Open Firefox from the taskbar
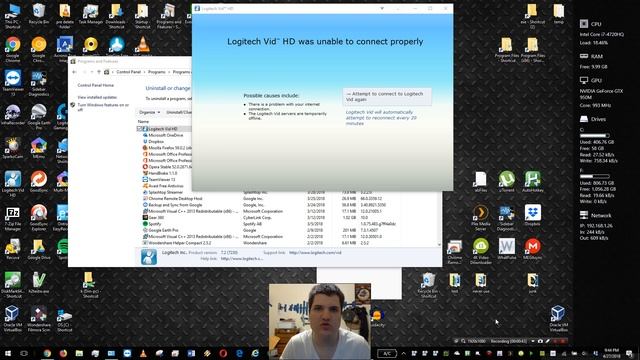 point(63,353)
